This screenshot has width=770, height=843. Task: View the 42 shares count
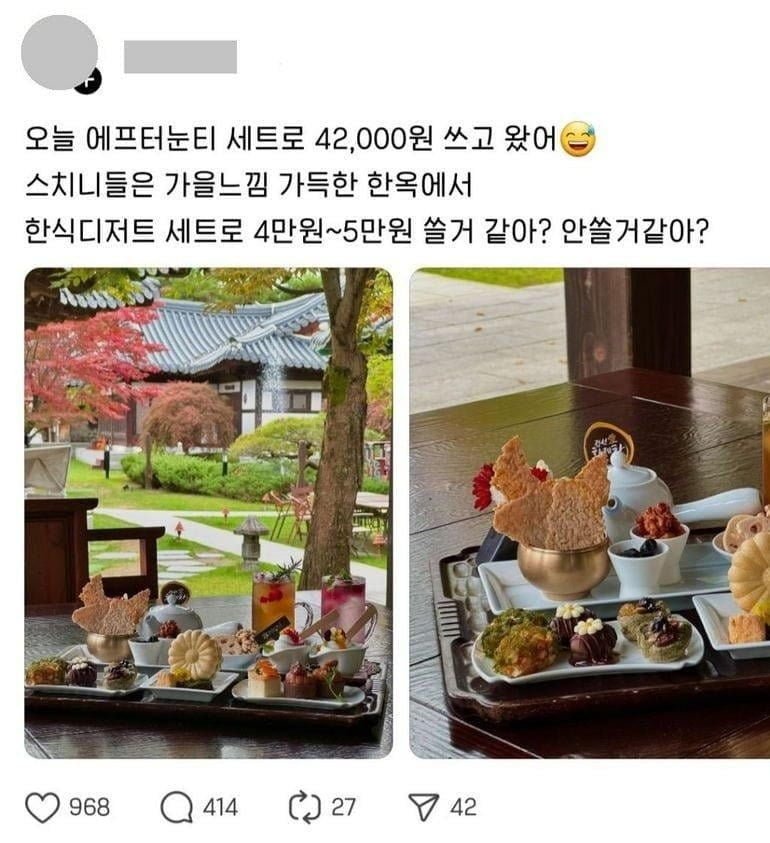pos(464,808)
